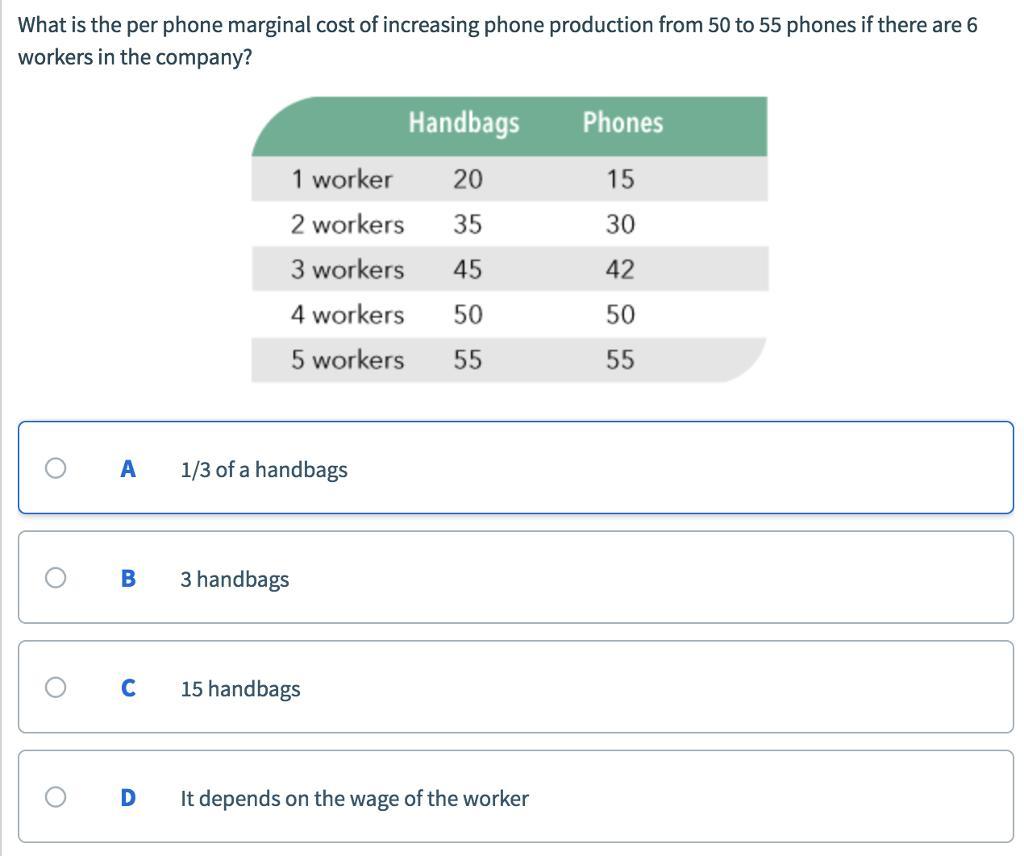Click the blue letter A label
The height and width of the screenshot is (856, 1024).
[128, 469]
